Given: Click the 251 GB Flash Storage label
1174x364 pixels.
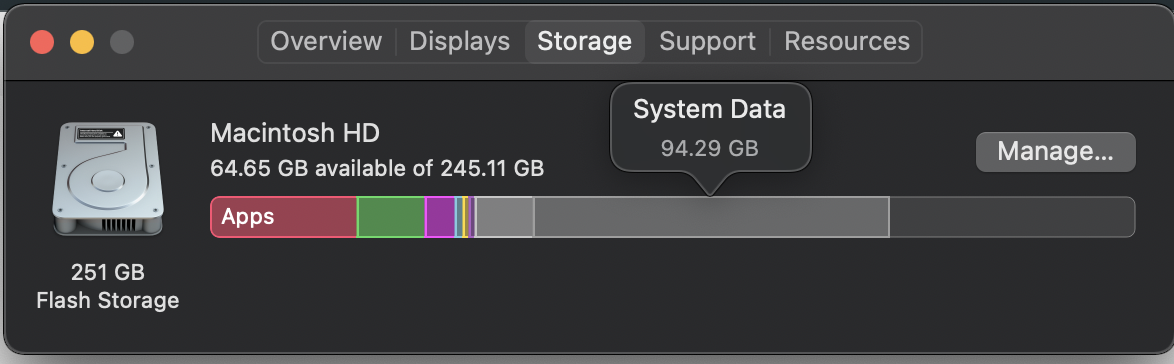Looking at the screenshot, I should coord(108,286).
